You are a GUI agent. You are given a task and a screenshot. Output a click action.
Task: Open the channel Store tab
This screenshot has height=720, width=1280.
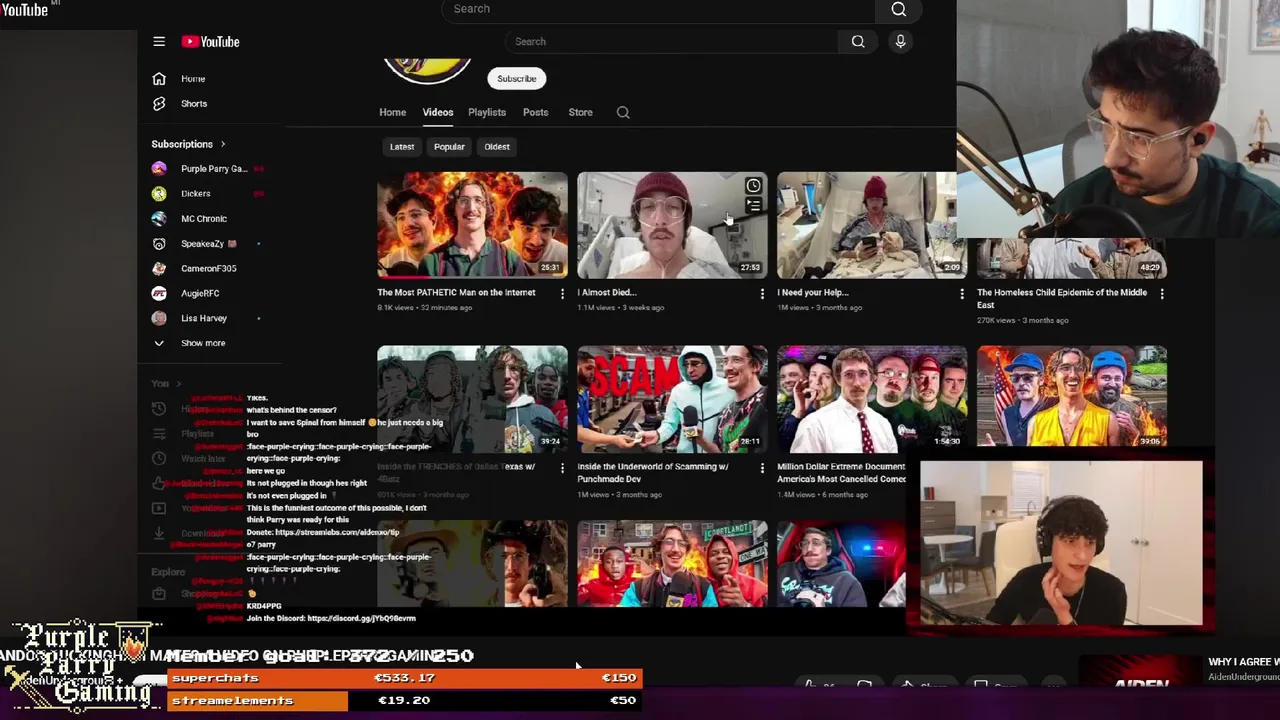pos(580,112)
